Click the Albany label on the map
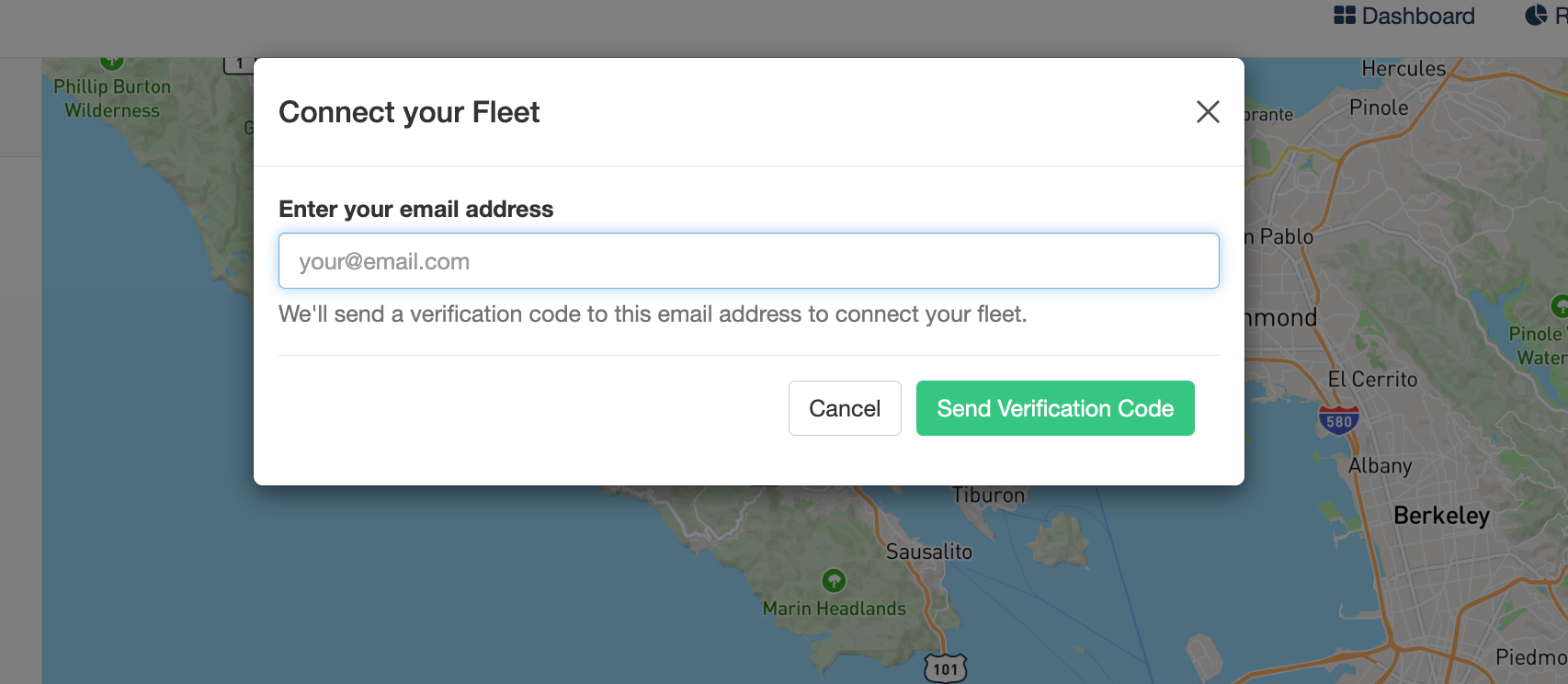This screenshot has width=1568, height=684. tap(1380, 466)
